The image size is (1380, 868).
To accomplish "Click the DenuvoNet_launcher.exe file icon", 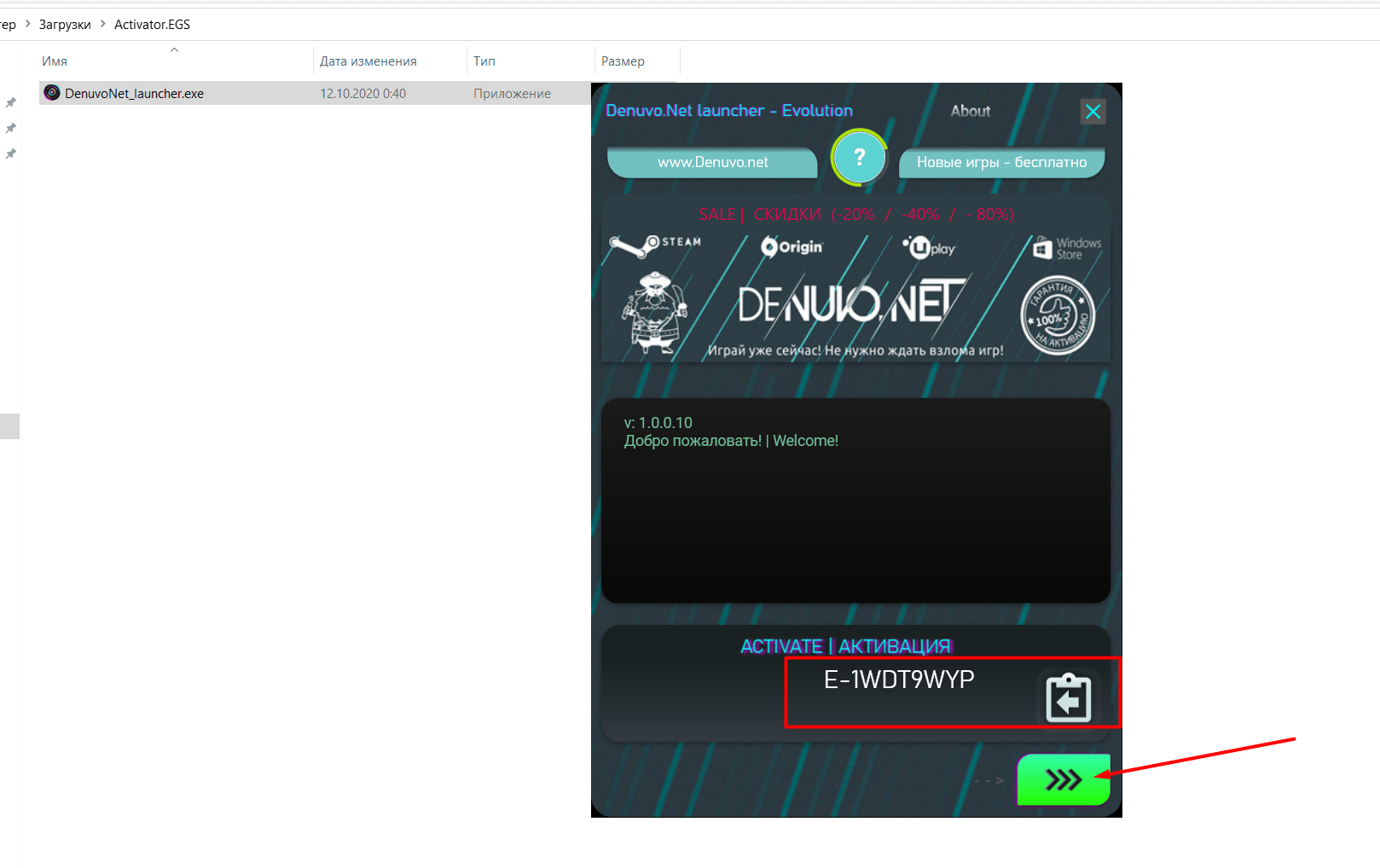I will point(52,92).
